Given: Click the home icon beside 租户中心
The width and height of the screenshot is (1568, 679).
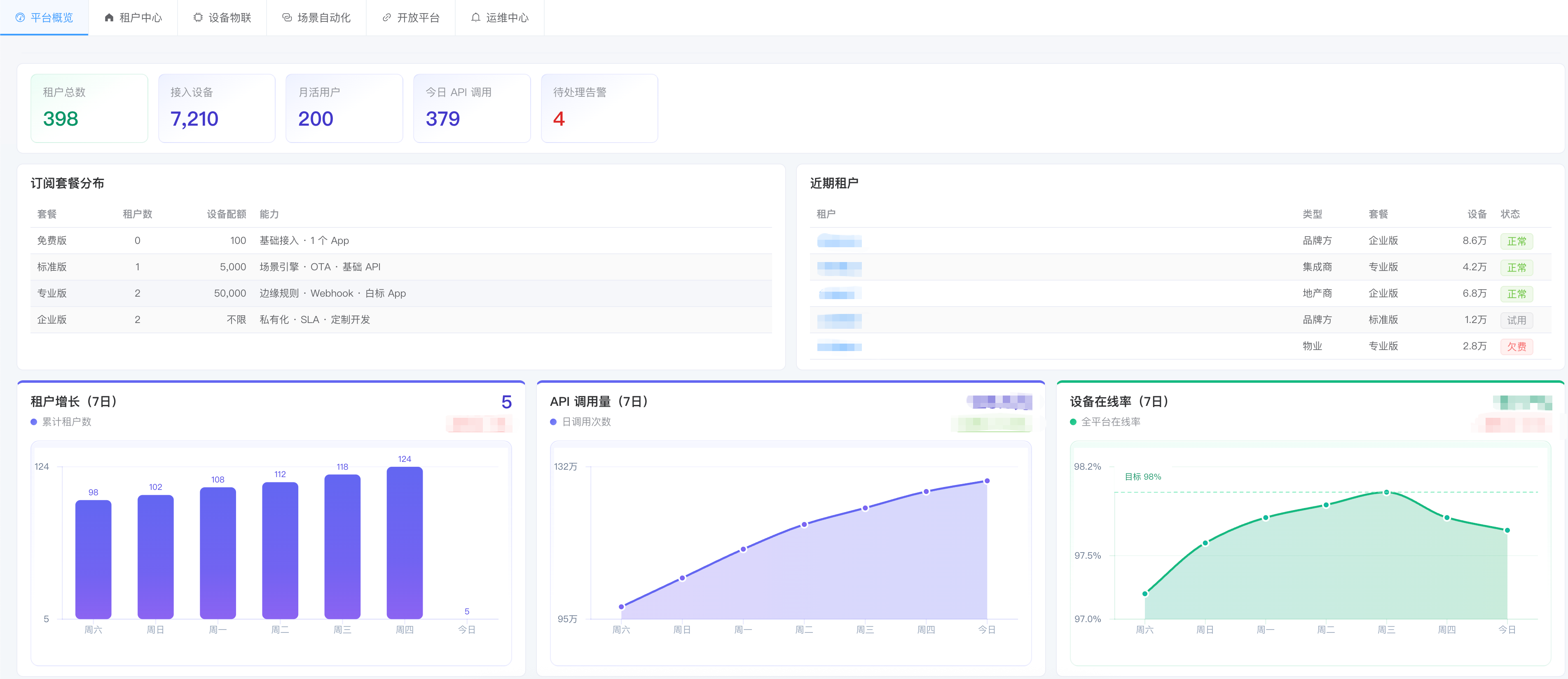Looking at the screenshot, I should click(x=109, y=18).
